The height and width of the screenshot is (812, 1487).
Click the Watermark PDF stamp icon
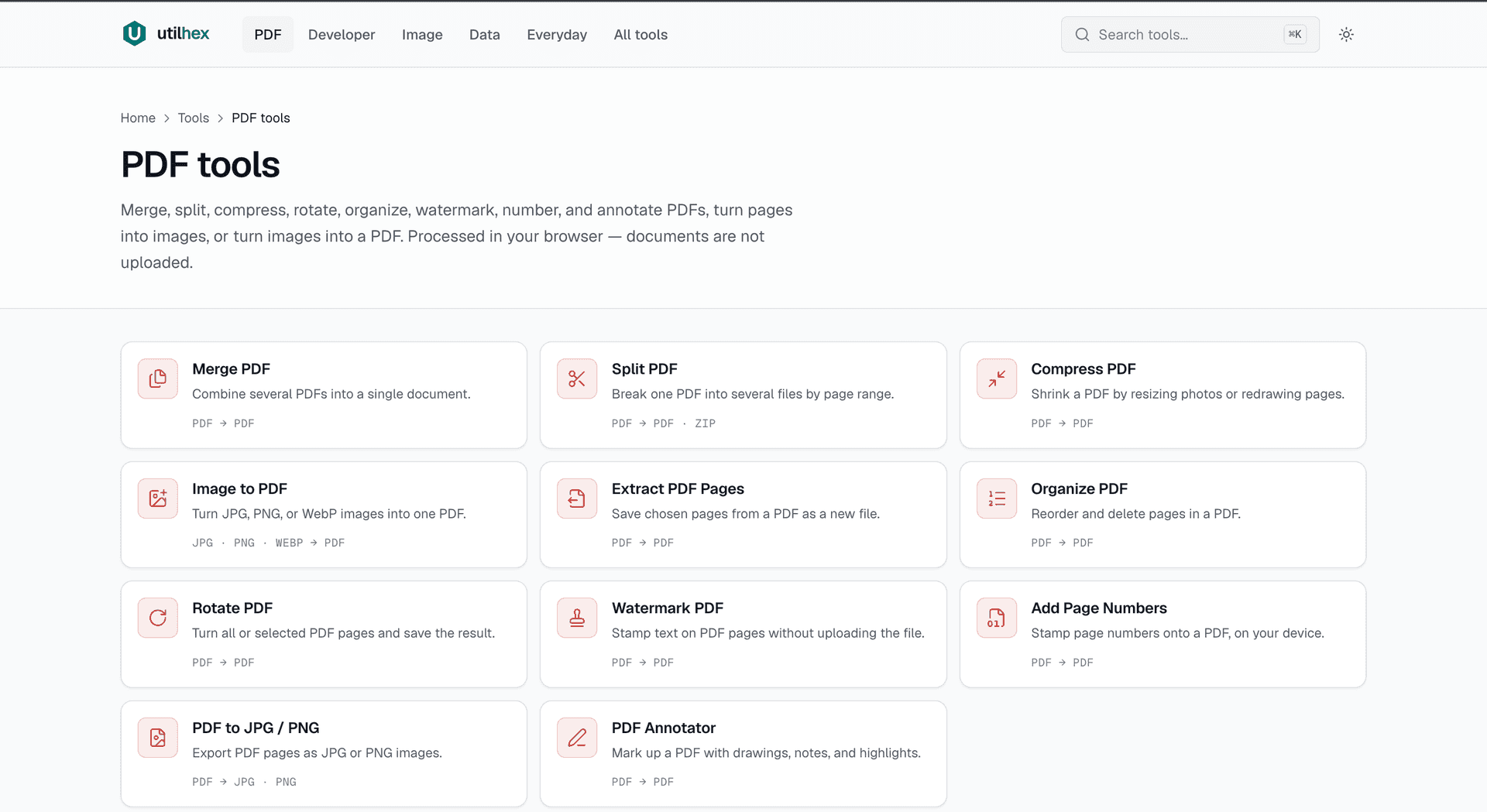point(577,618)
